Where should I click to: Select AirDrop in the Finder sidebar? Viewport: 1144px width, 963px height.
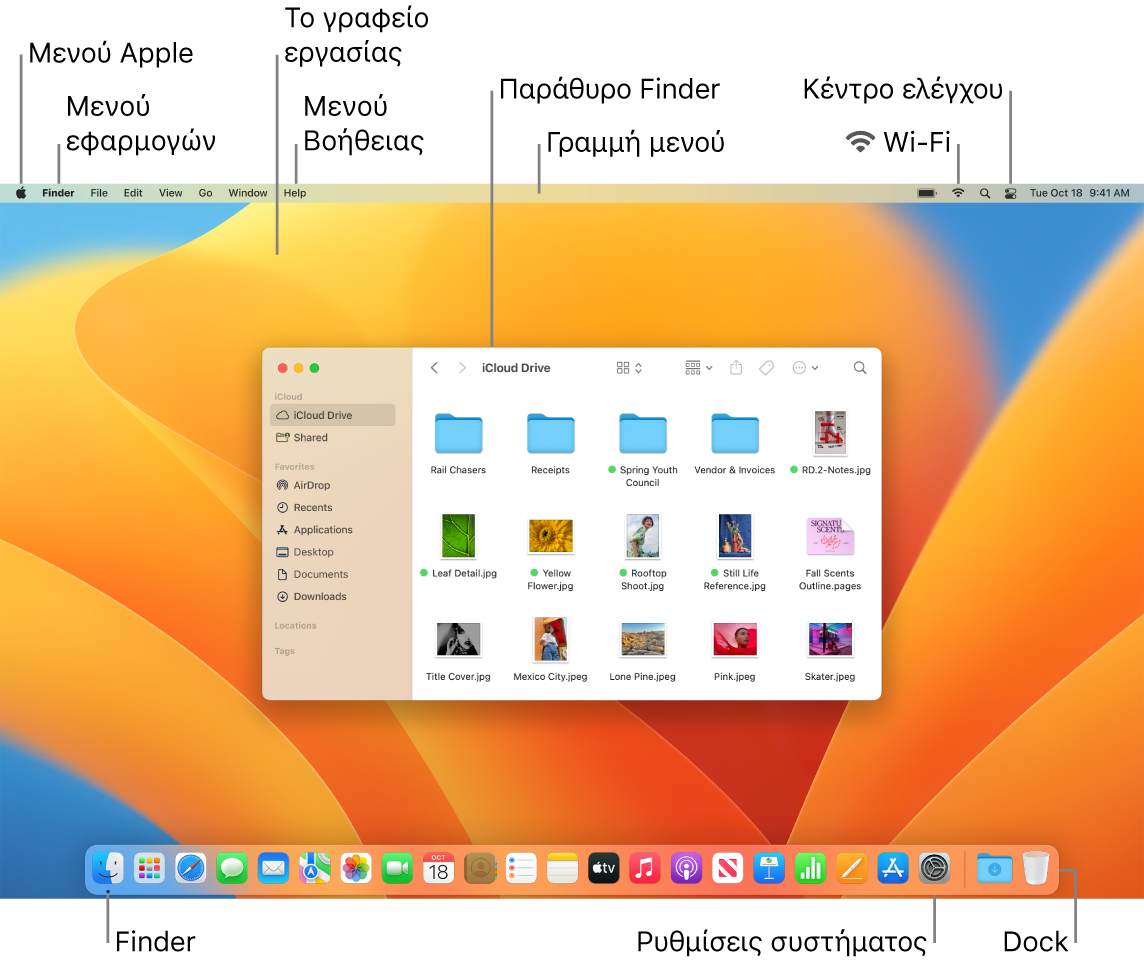coord(312,485)
